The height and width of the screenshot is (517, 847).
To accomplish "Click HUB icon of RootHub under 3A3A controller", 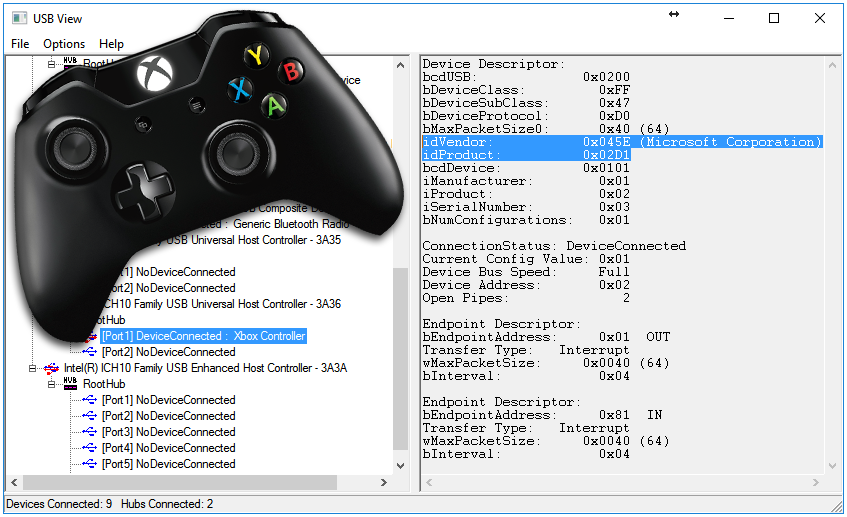I will (70, 384).
